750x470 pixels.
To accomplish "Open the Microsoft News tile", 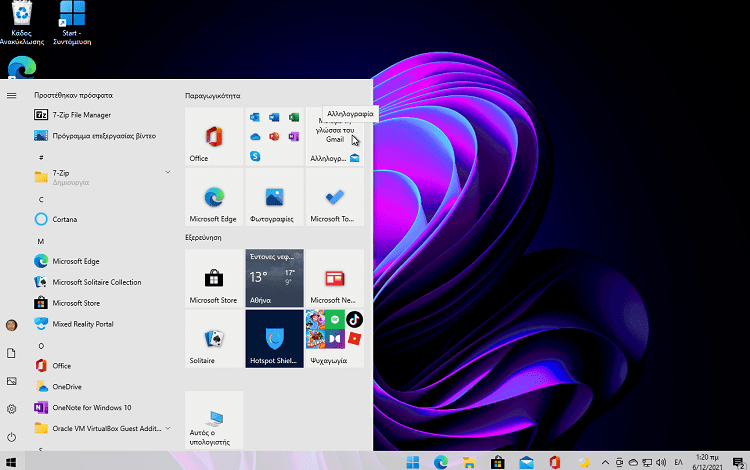I will click(335, 278).
